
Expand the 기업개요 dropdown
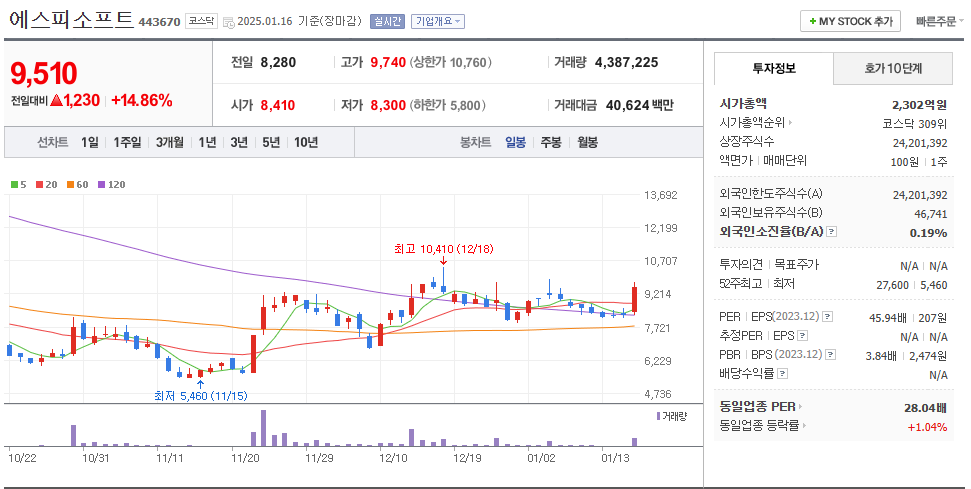pos(438,22)
